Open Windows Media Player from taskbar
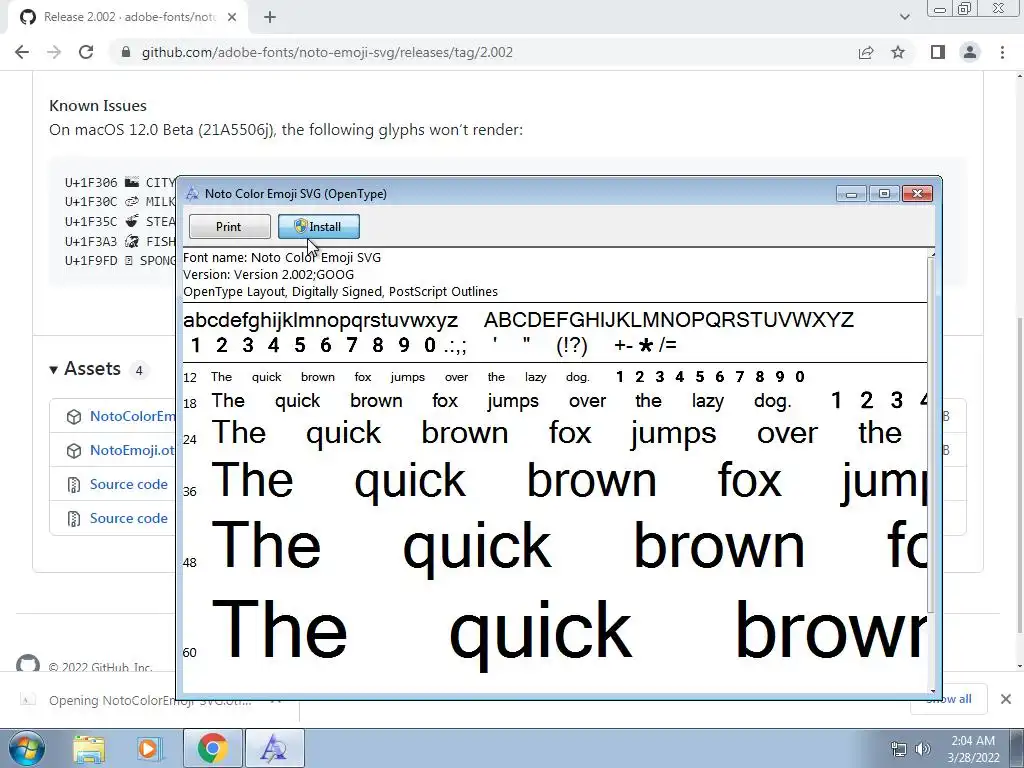Viewport: 1024px width, 768px height. pyautogui.click(x=148, y=748)
